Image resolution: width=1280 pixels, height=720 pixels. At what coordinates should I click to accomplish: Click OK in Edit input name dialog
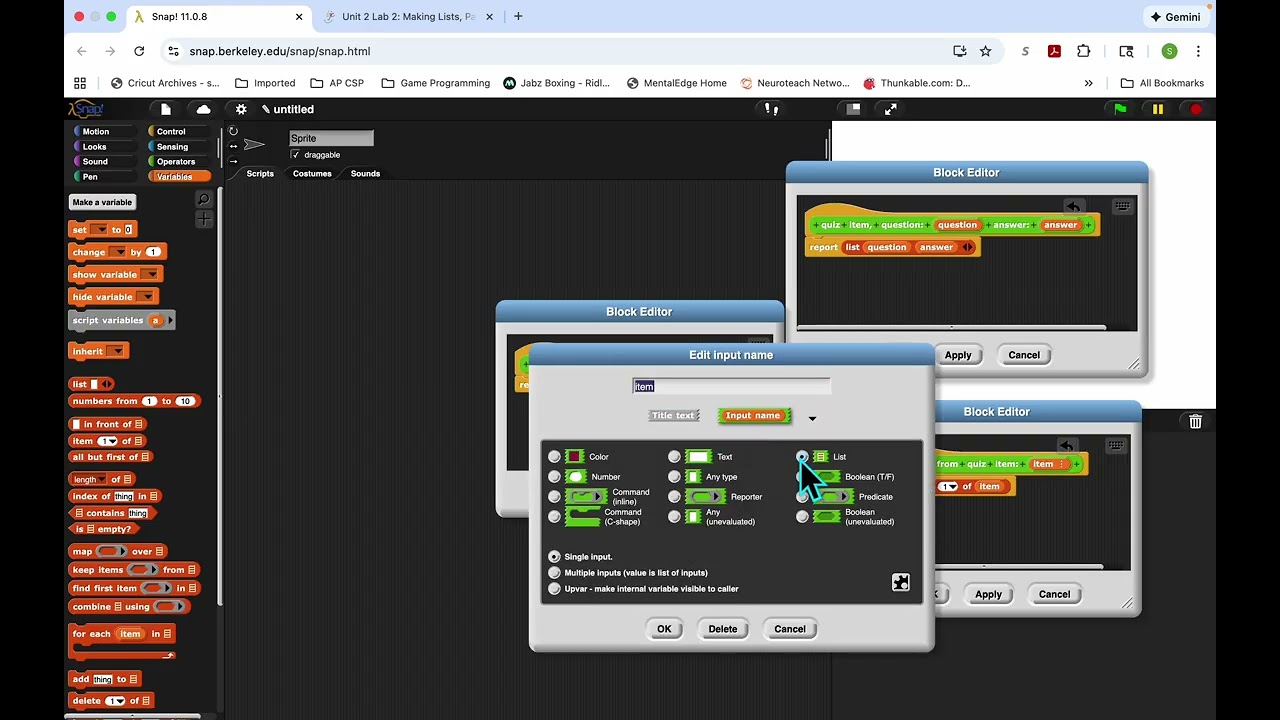664,629
